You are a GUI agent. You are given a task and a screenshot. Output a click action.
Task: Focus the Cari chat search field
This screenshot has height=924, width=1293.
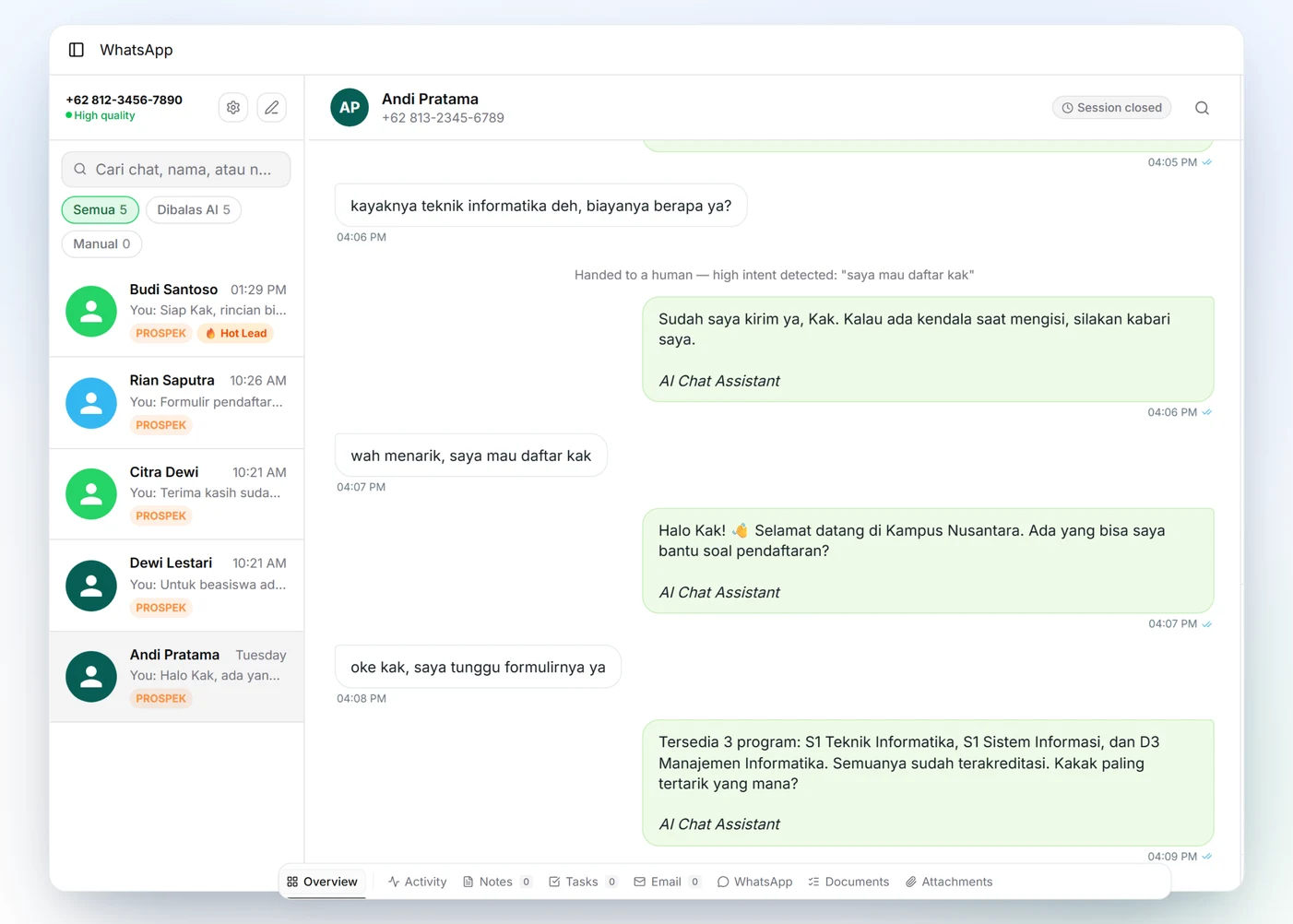(x=176, y=170)
